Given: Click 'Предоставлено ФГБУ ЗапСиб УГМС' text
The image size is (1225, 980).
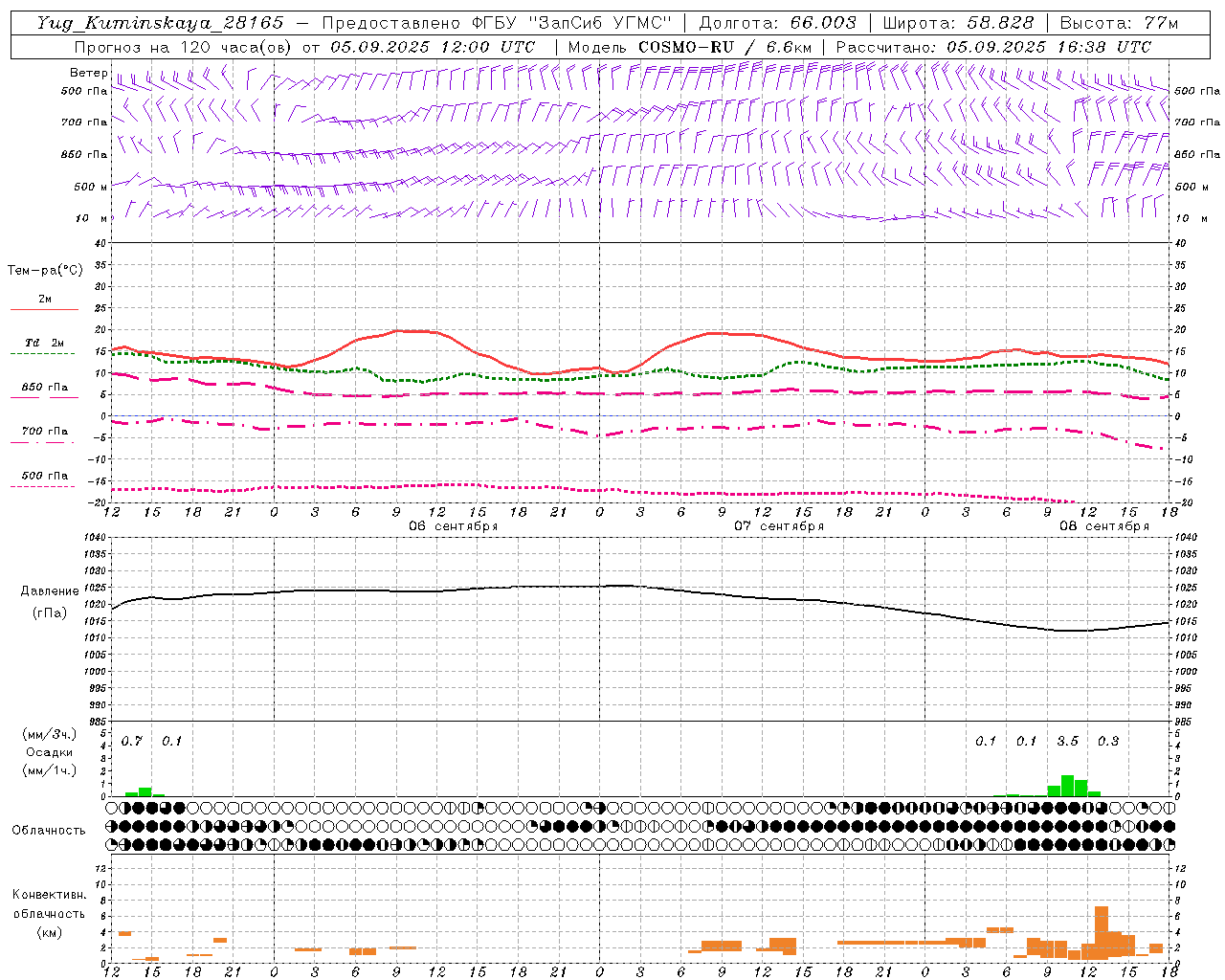Looking at the screenshot, I should [497, 23].
